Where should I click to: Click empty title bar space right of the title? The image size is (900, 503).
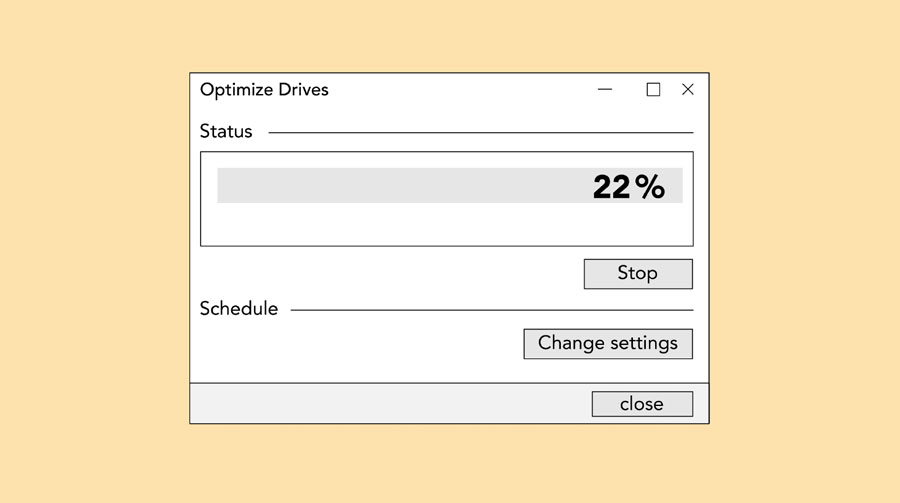click(x=460, y=90)
